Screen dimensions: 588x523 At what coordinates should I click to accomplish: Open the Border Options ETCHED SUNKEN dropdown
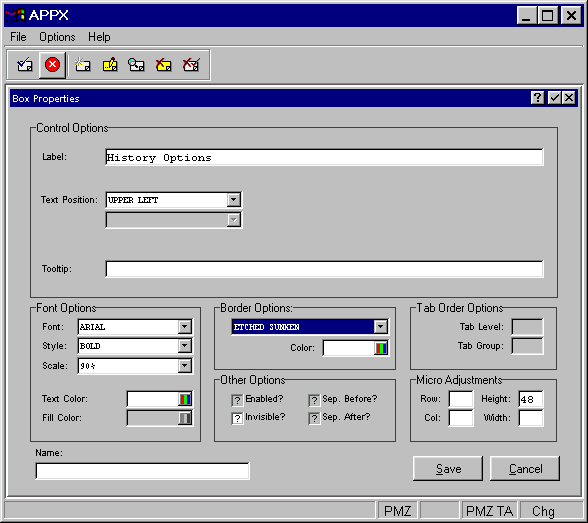[x=380, y=327]
